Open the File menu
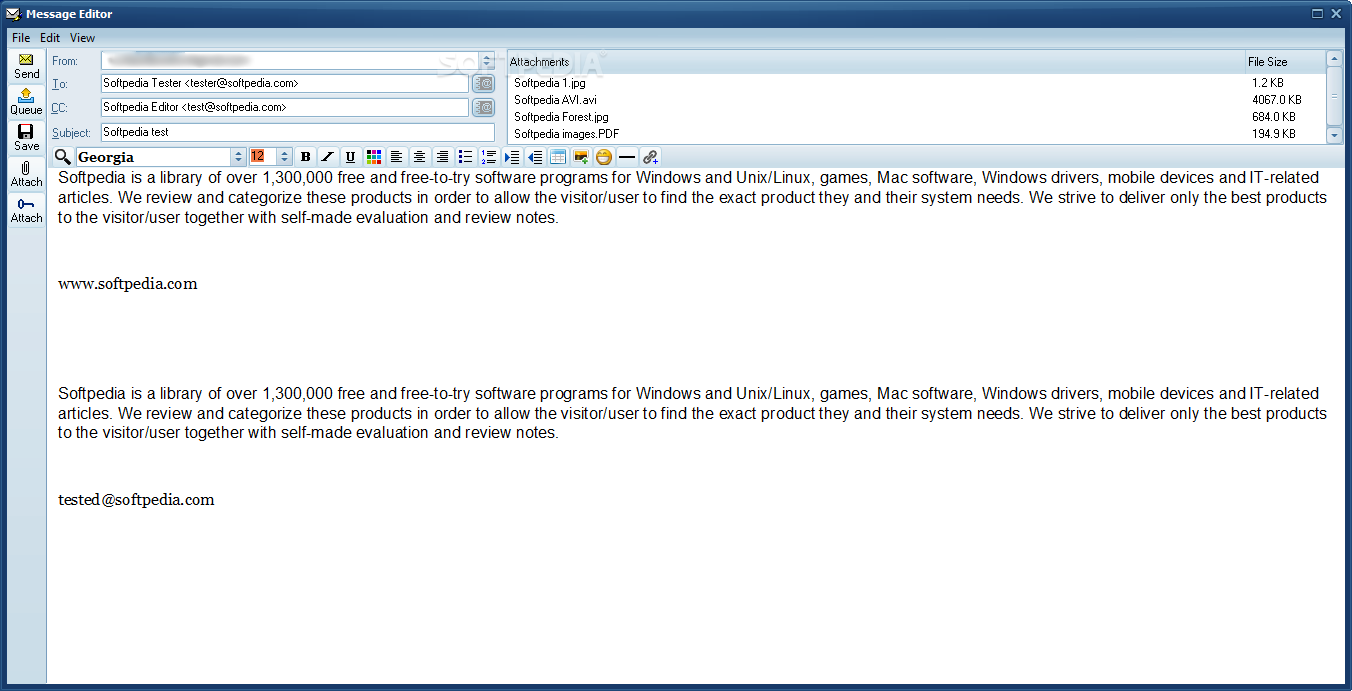 (x=21, y=38)
